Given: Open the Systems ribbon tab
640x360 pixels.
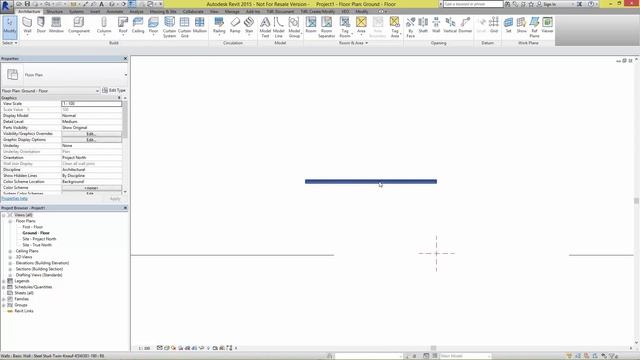Looking at the screenshot, I should coord(76,11).
